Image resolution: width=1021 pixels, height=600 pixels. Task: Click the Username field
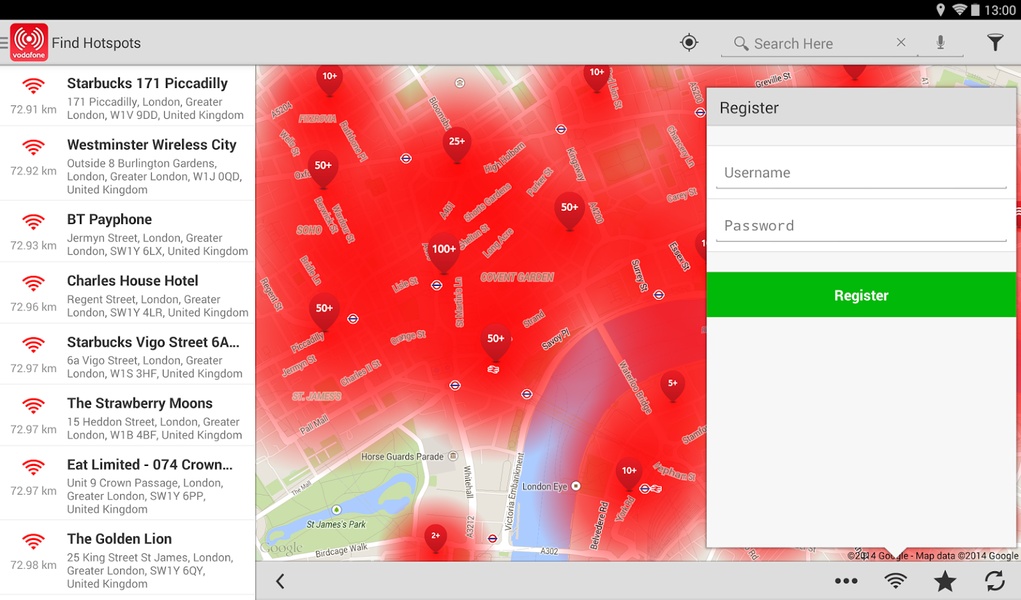(861, 173)
